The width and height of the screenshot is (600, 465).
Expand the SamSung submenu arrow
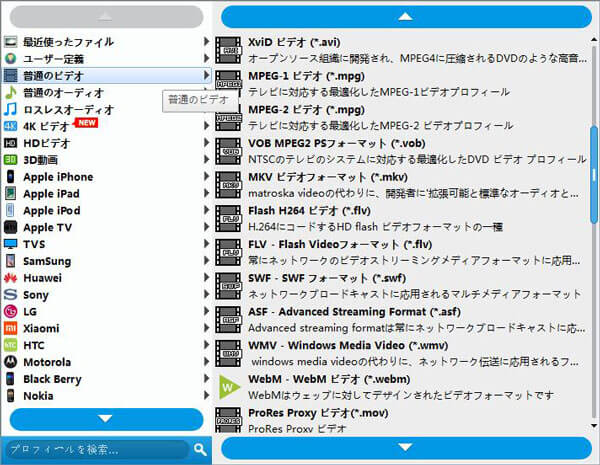[x=206, y=260]
